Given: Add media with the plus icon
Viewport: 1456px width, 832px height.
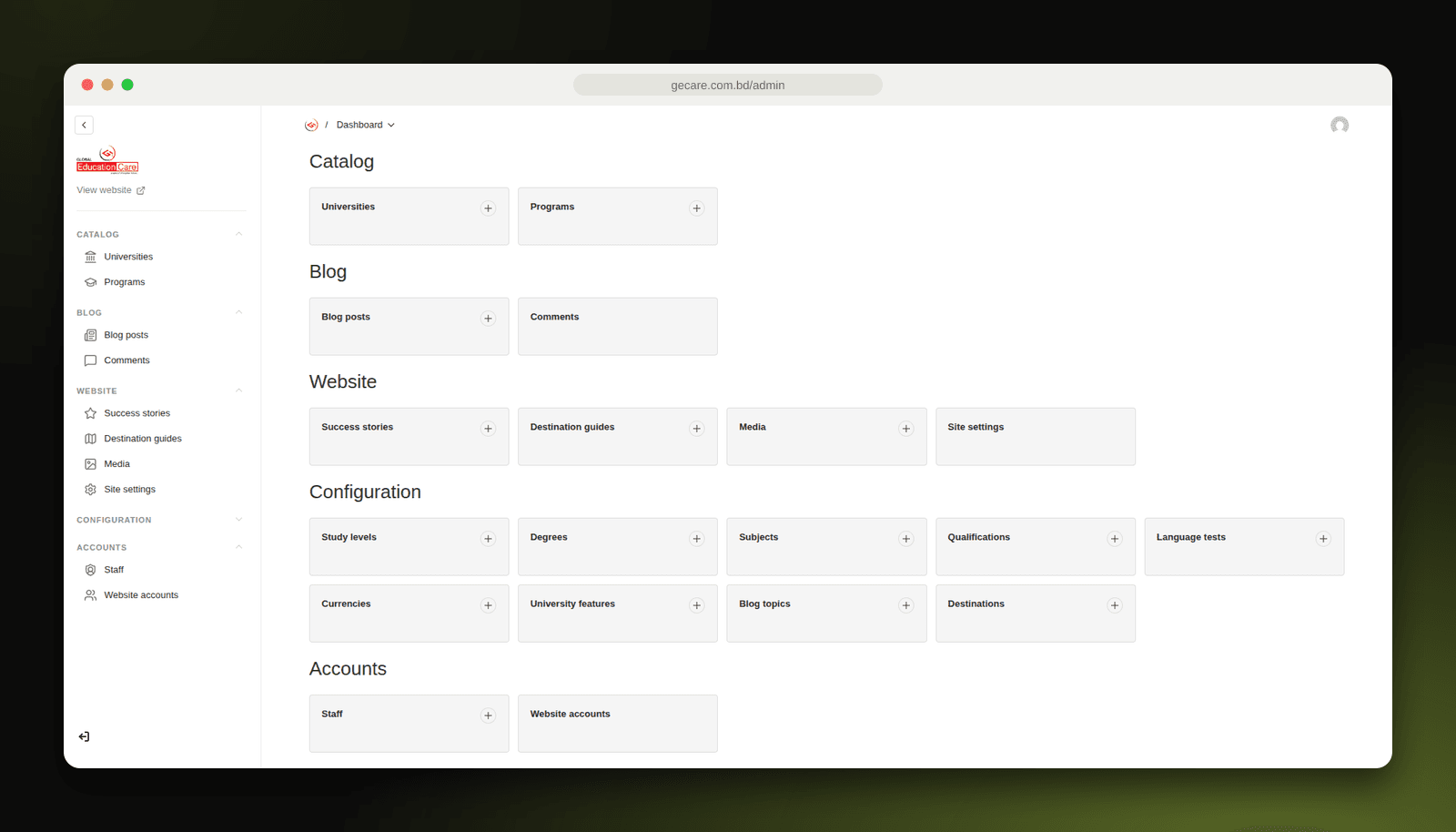Looking at the screenshot, I should [905, 429].
